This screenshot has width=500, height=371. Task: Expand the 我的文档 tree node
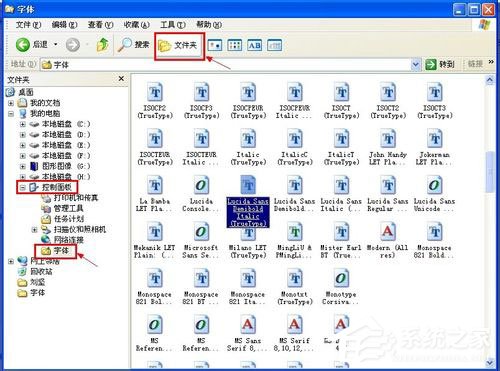tap(11, 103)
